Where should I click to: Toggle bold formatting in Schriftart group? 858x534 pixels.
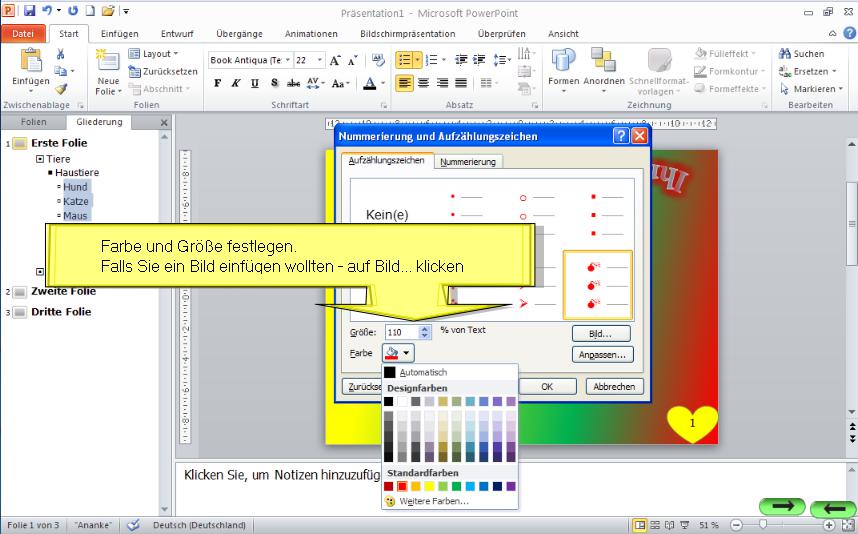(x=218, y=84)
